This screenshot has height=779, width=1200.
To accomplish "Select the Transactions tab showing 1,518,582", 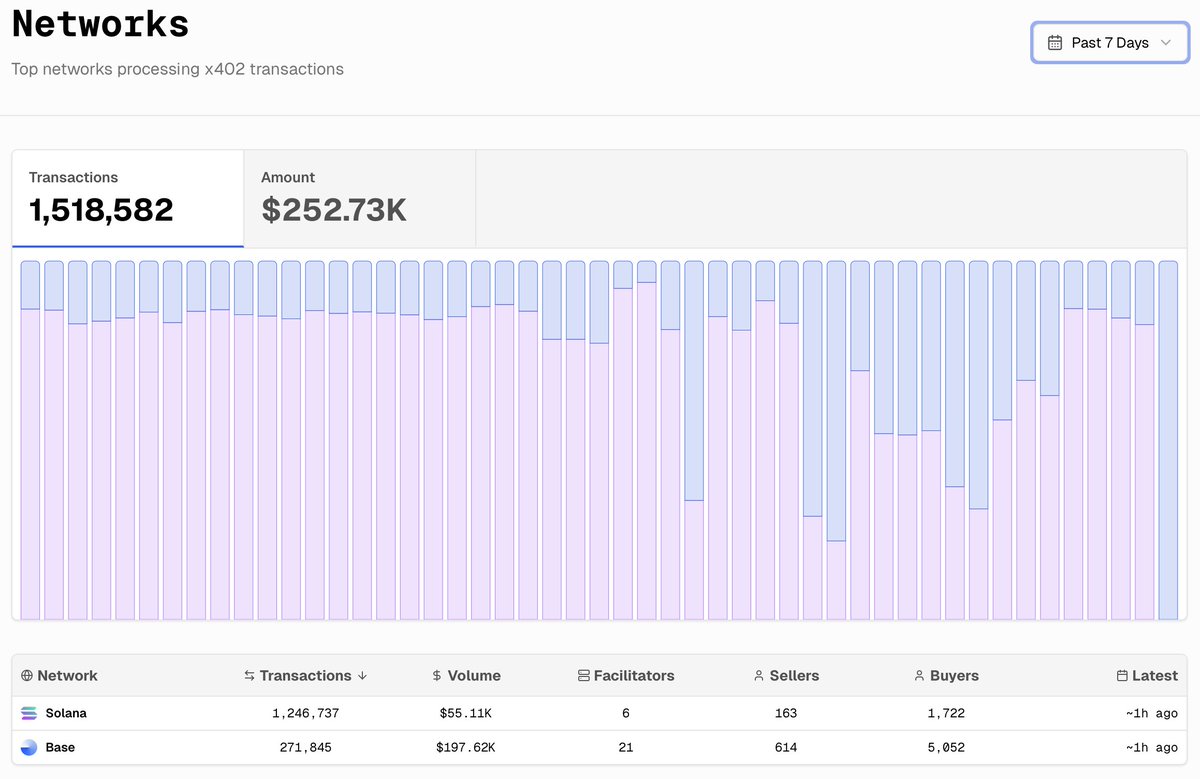I will pos(127,198).
